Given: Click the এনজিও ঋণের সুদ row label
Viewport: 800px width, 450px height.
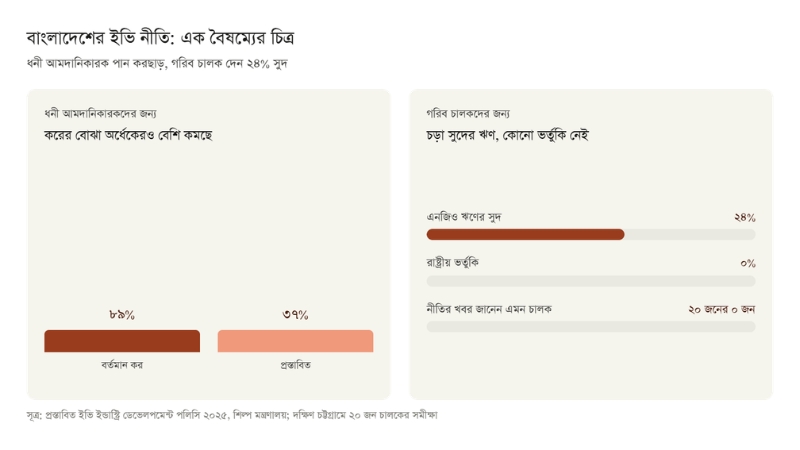Looking at the screenshot, I should click(x=464, y=217).
